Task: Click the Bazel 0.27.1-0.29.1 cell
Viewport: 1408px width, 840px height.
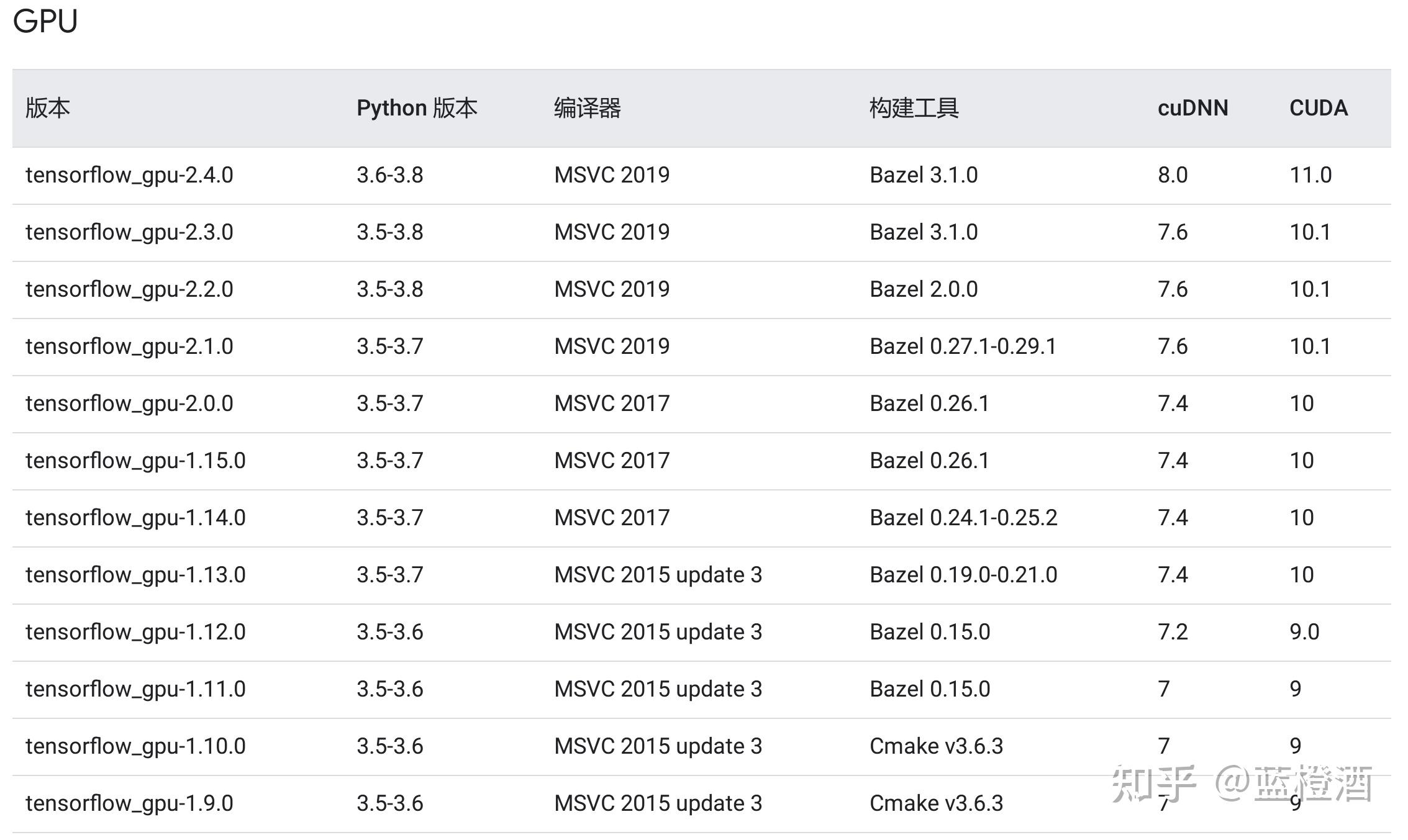Action: coord(963,346)
